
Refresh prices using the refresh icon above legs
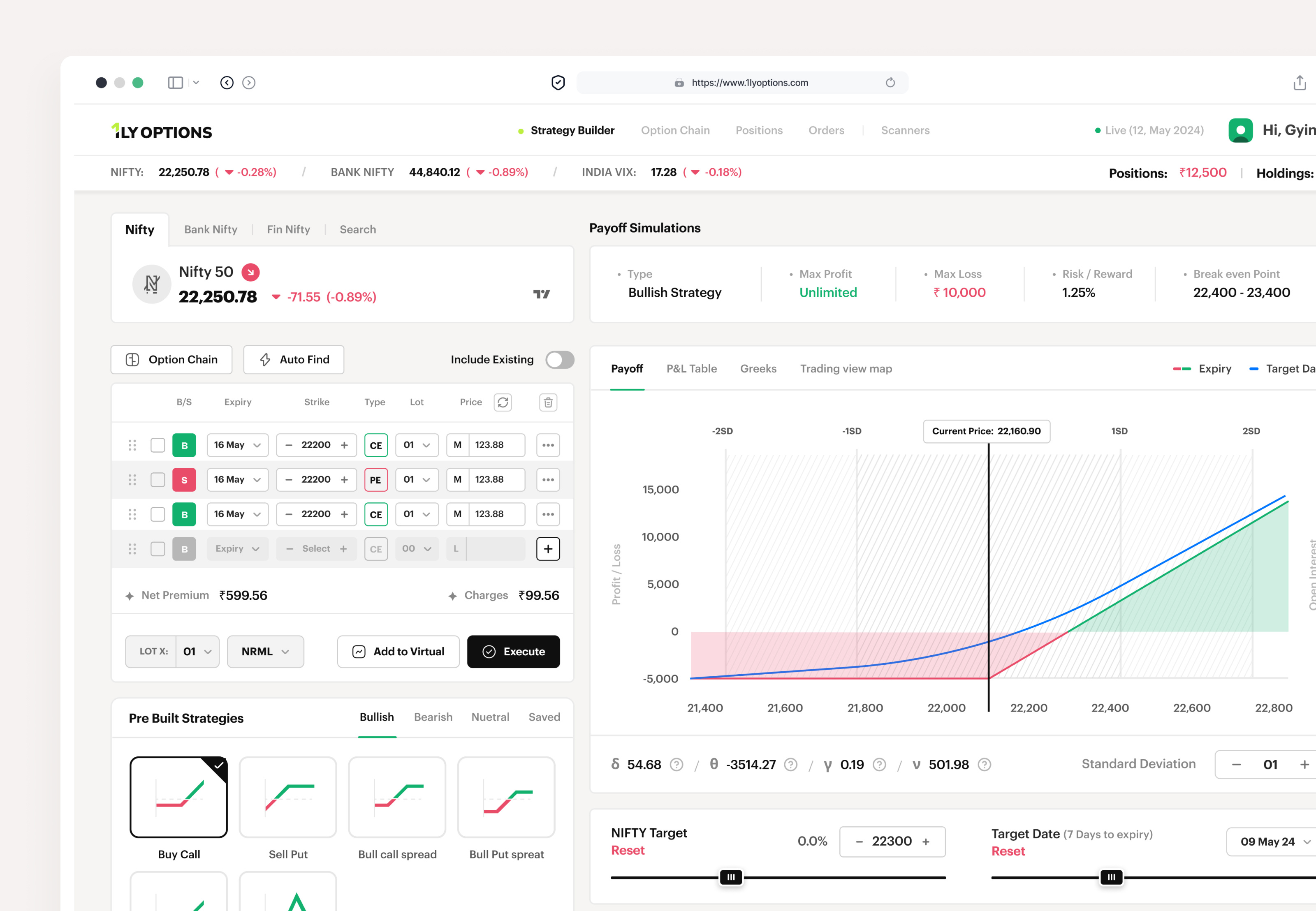(x=503, y=402)
